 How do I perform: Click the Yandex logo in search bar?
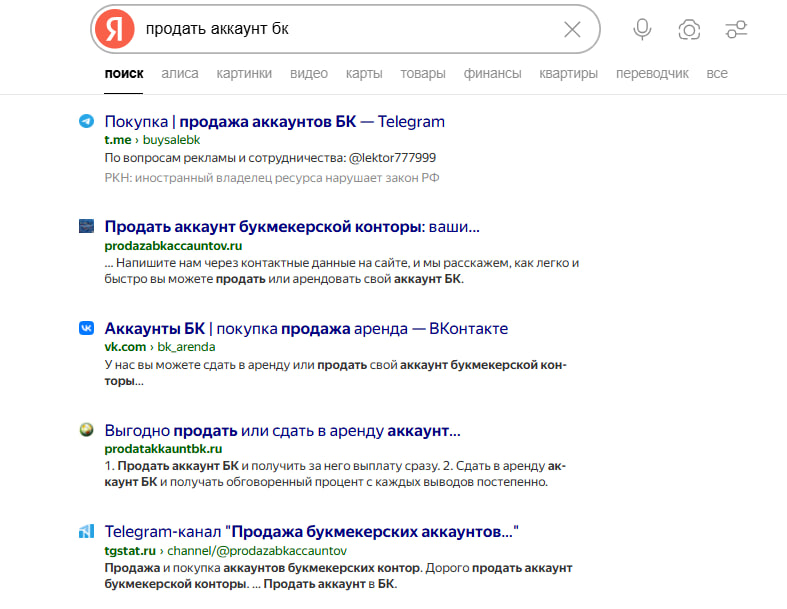coord(115,29)
